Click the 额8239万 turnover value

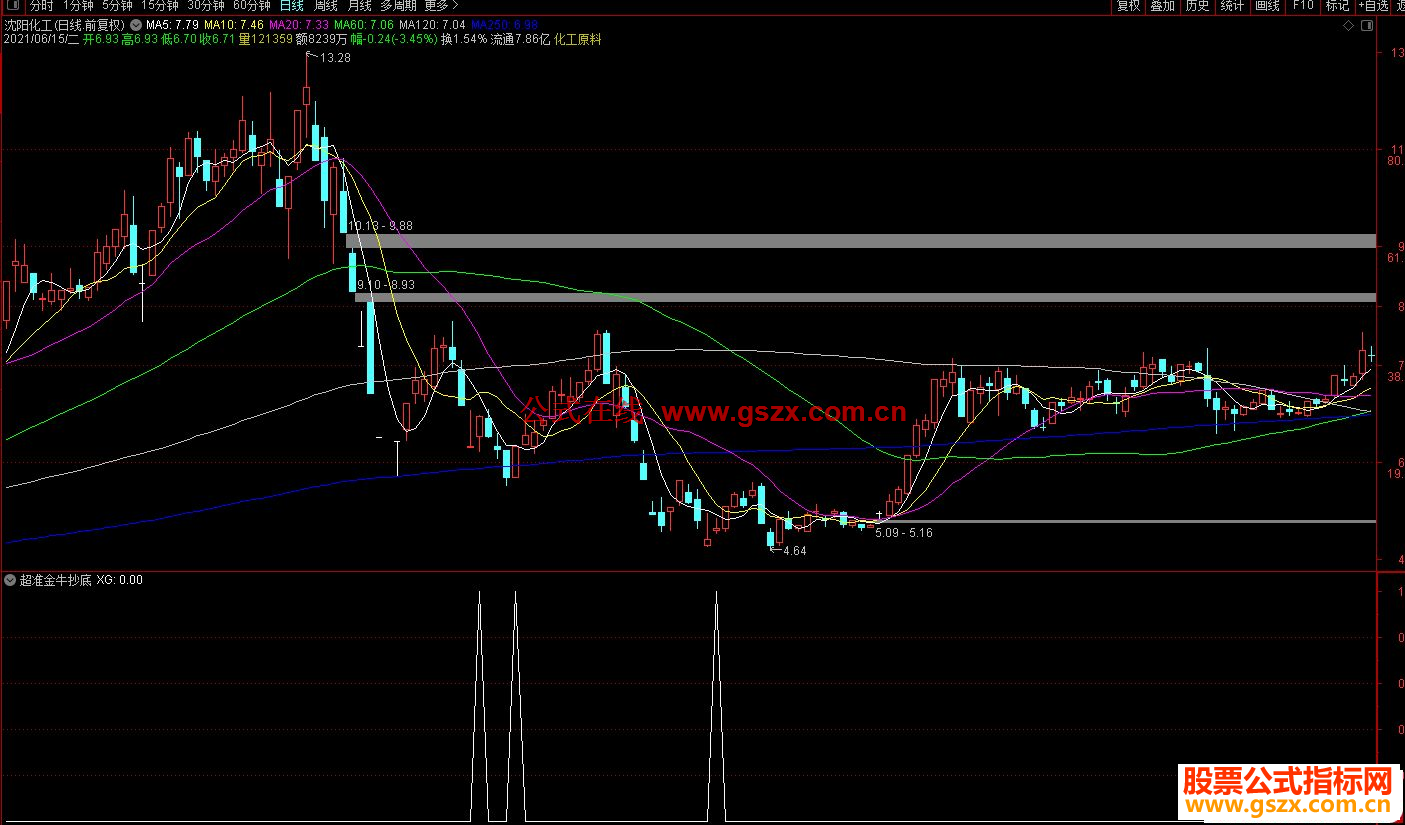click(321, 39)
